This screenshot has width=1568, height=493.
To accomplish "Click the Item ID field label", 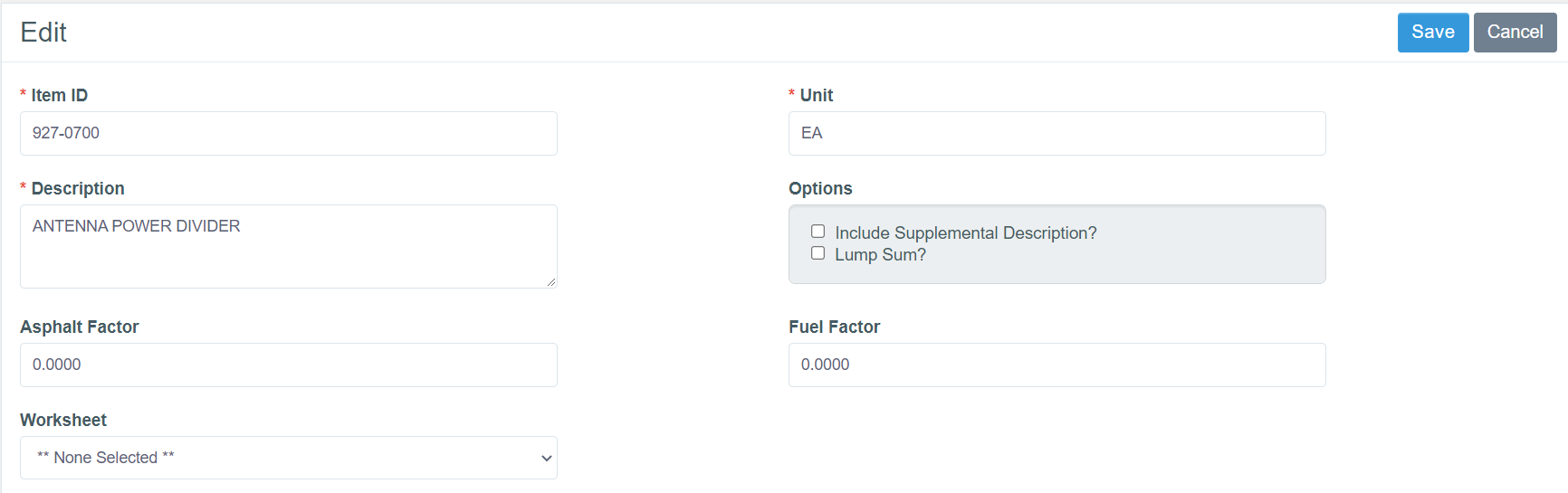I will 60,96.
